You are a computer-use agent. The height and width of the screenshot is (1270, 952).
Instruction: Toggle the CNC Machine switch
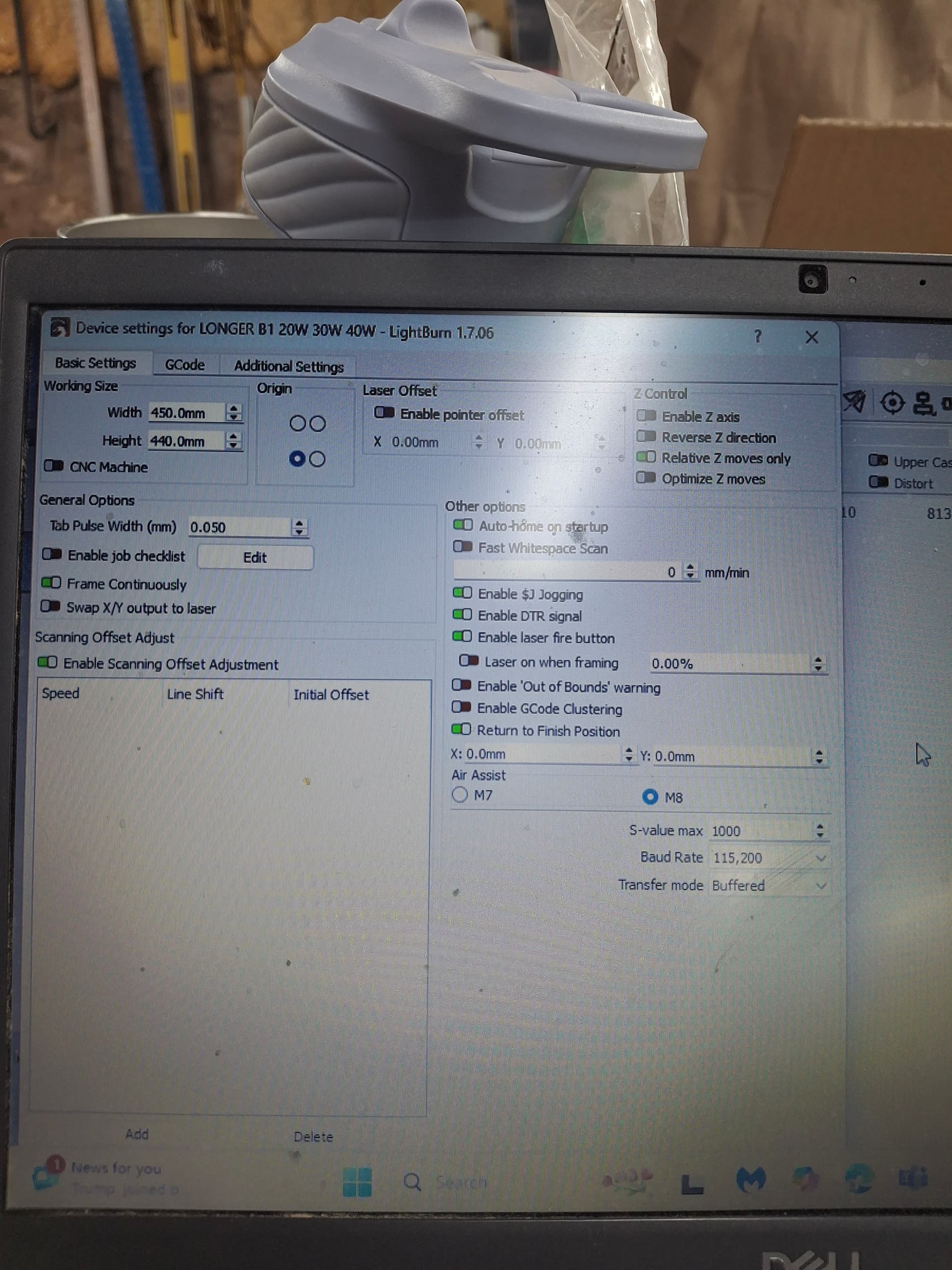click(x=54, y=466)
